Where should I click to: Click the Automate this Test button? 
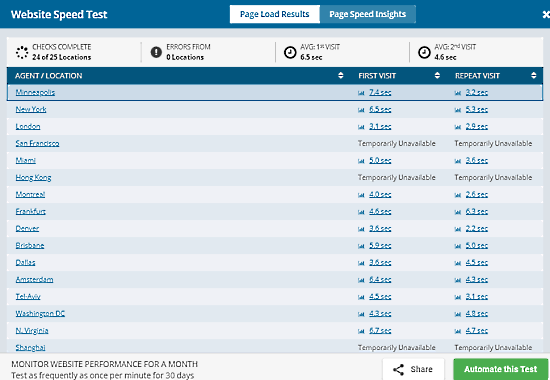501,369
